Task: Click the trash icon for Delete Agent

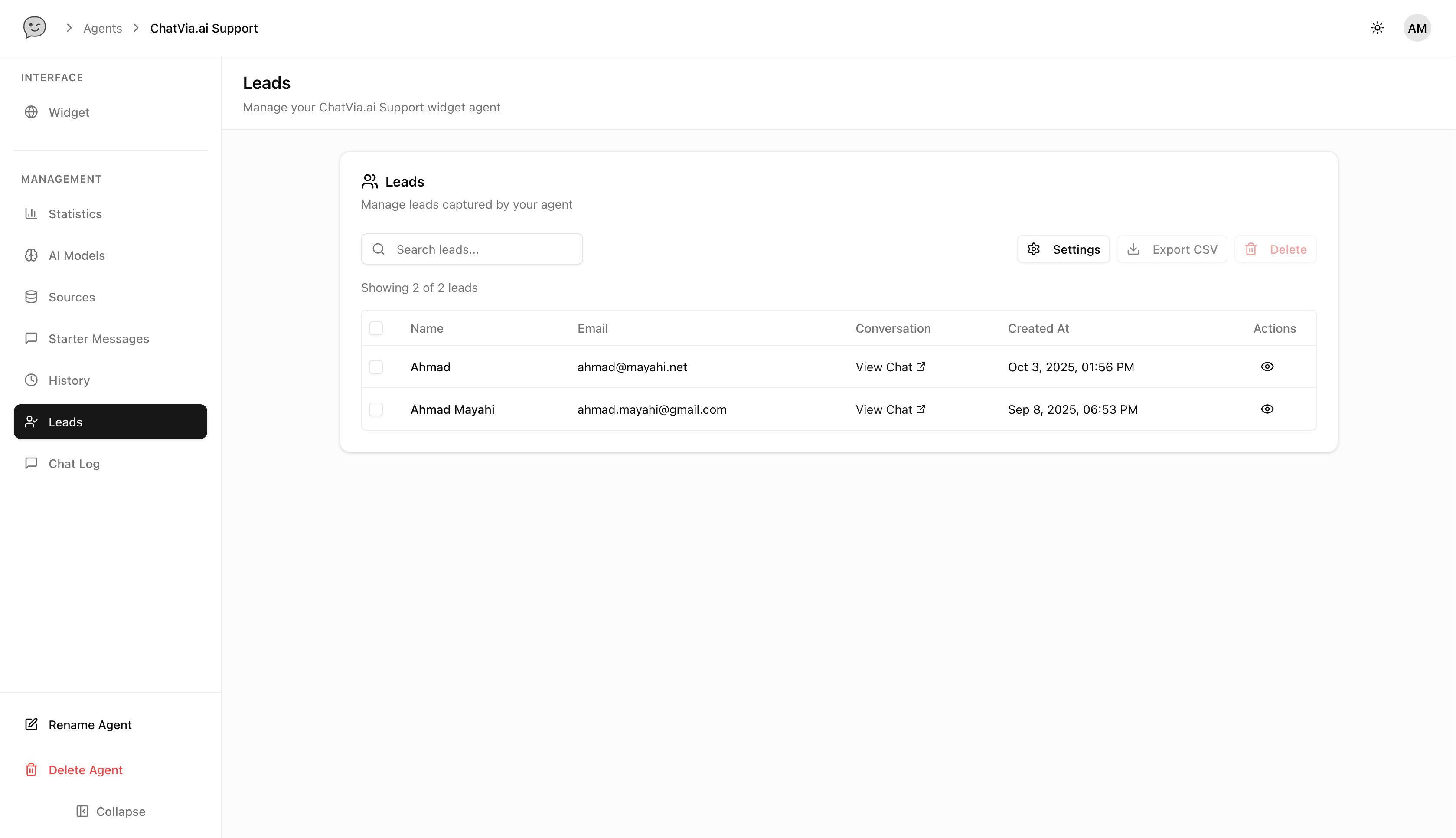Action: (x=31, y=769)
